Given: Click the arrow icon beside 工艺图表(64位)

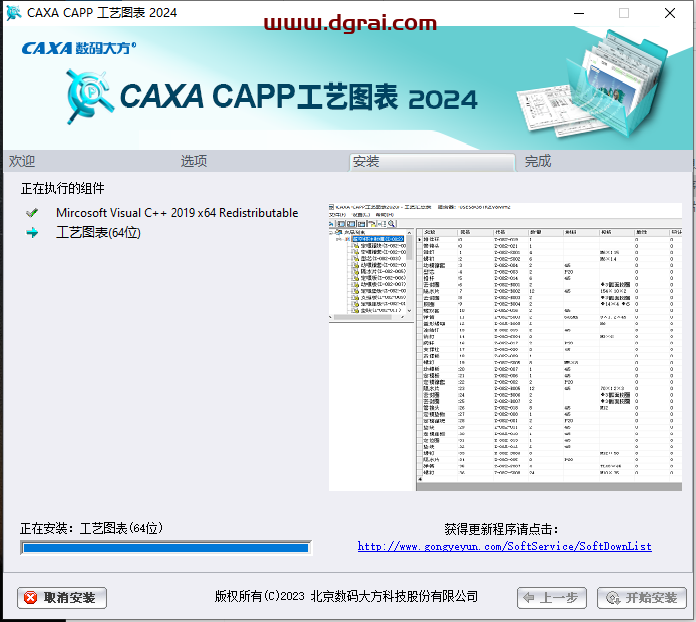Looking at the screenshot, I should click(x=32, y=233).
